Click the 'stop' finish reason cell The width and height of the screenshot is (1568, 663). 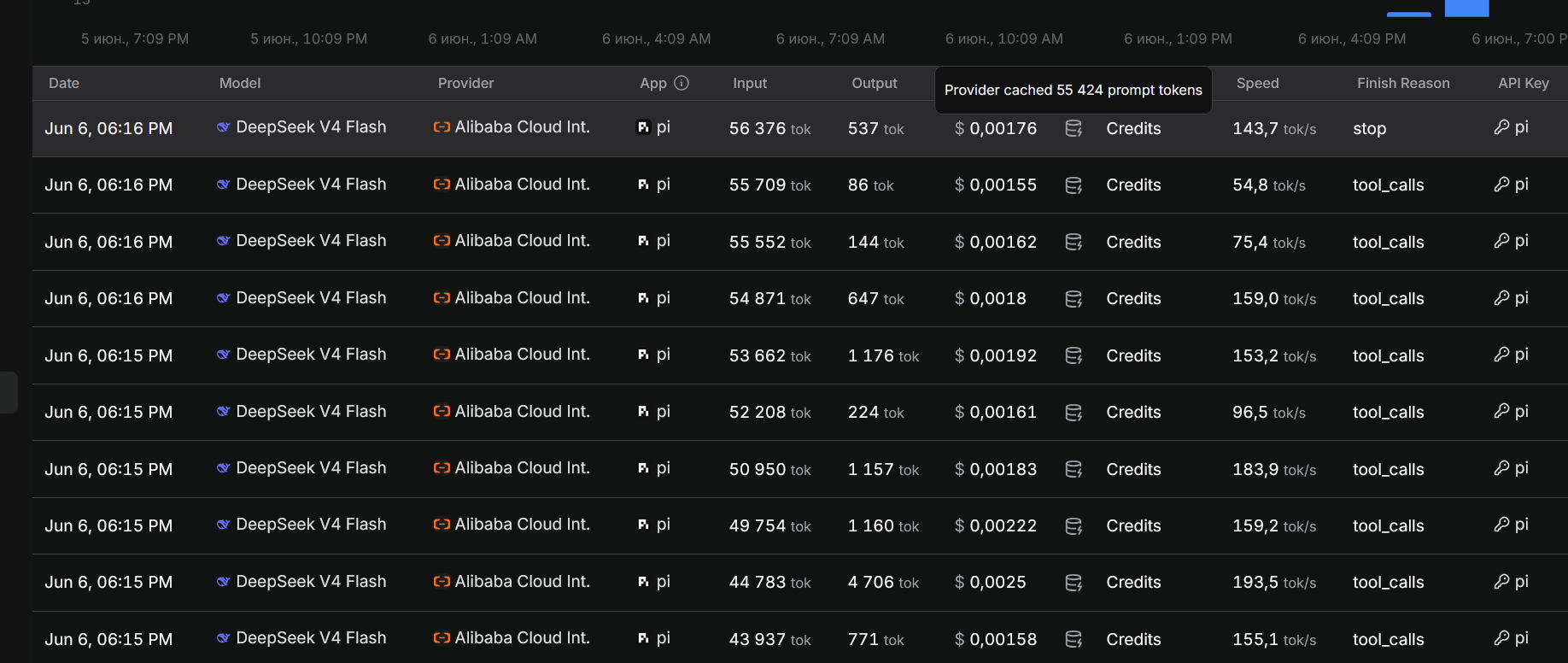(x=1370, y=128)
